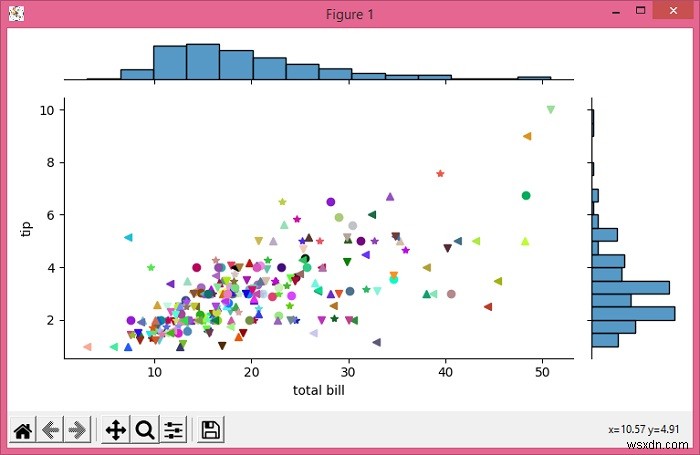Screen dimensions: 700x455
Task: Click the matplotlib window icon in title bar
Action: 16,14
